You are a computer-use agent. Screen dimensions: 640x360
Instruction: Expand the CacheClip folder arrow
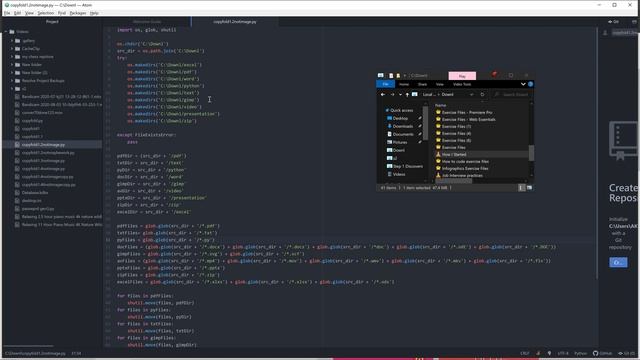(12, 49)
